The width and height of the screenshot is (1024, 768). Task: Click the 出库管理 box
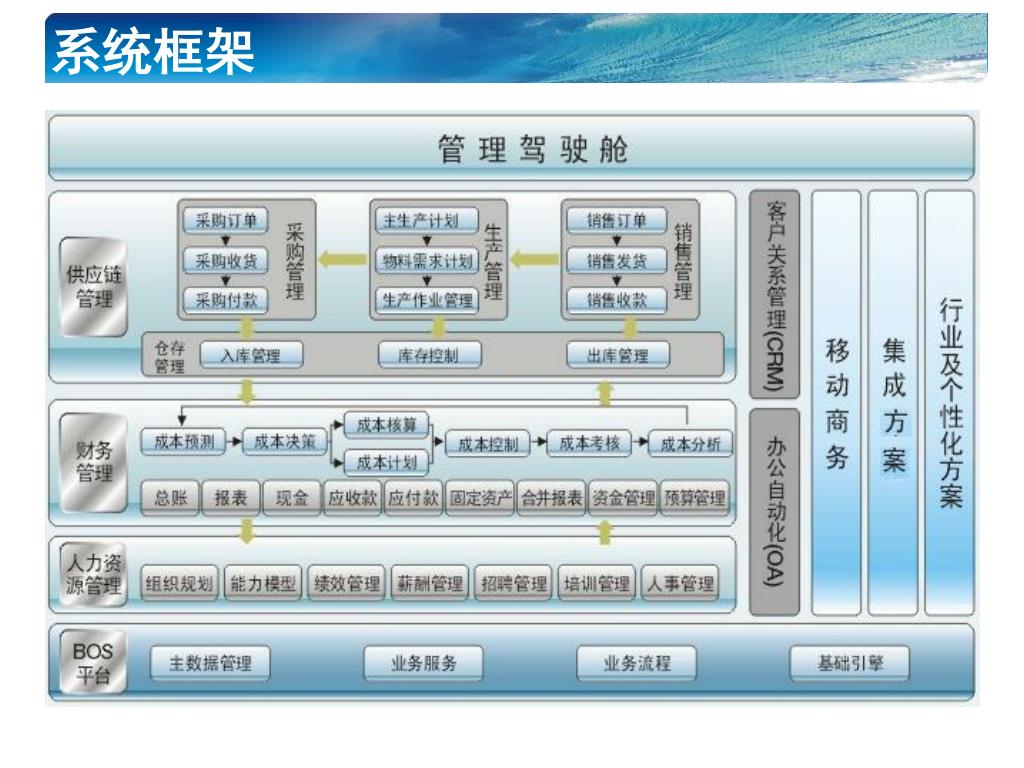618,355
